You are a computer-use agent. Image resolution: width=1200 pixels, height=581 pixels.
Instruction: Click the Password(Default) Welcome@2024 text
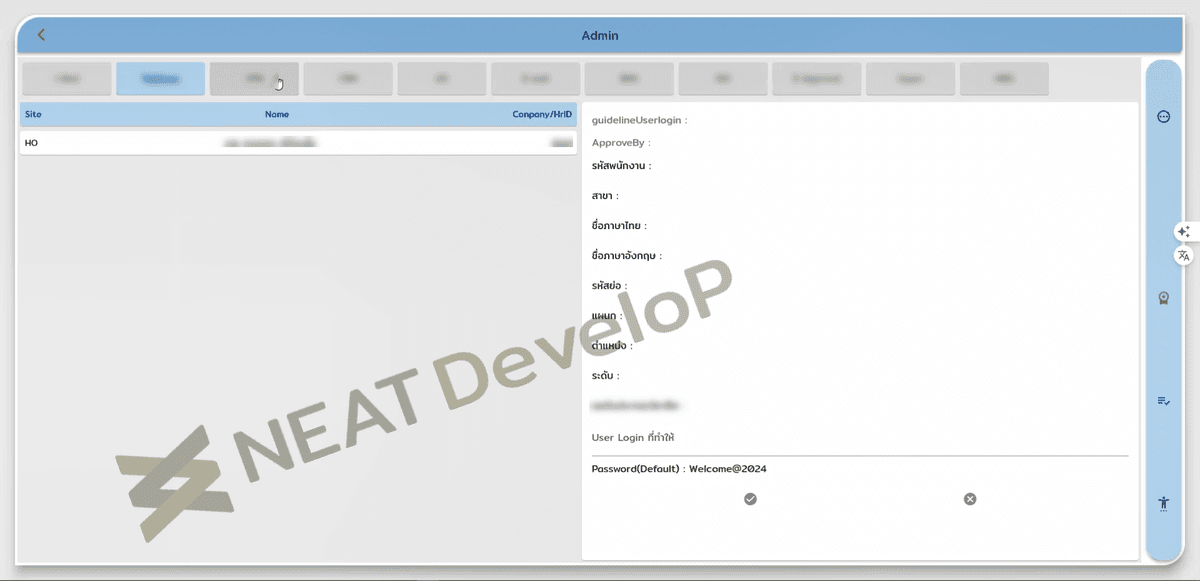coord(679,469)
